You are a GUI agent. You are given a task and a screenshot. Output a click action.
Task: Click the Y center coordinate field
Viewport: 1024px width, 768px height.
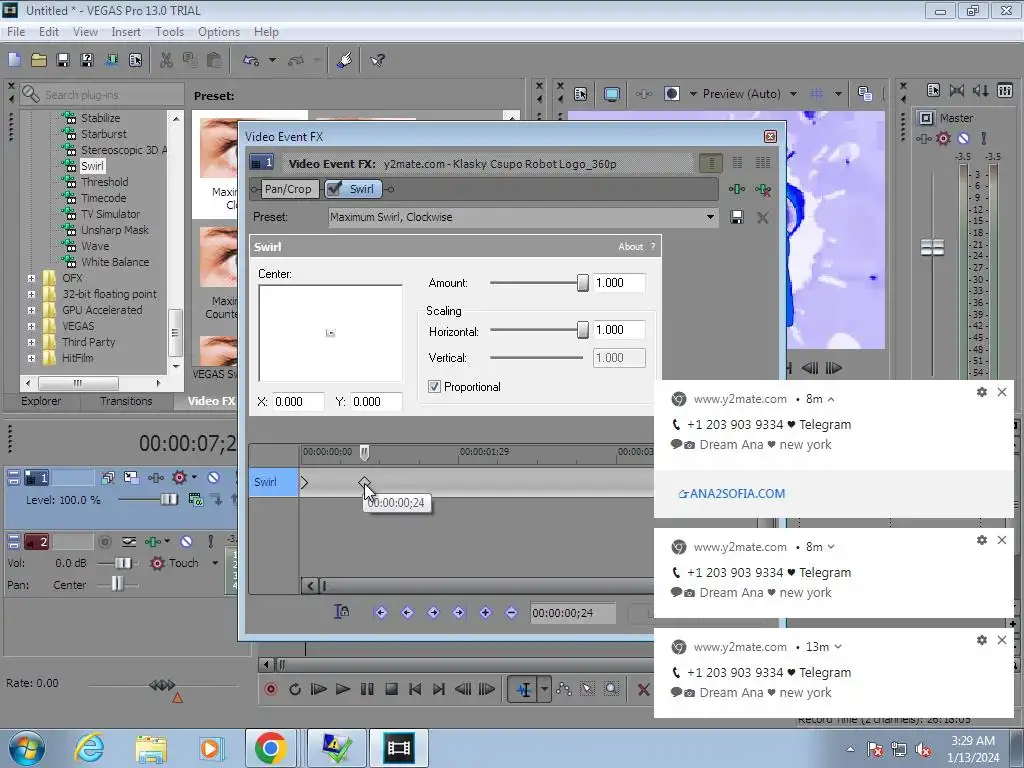coord(376,402)
